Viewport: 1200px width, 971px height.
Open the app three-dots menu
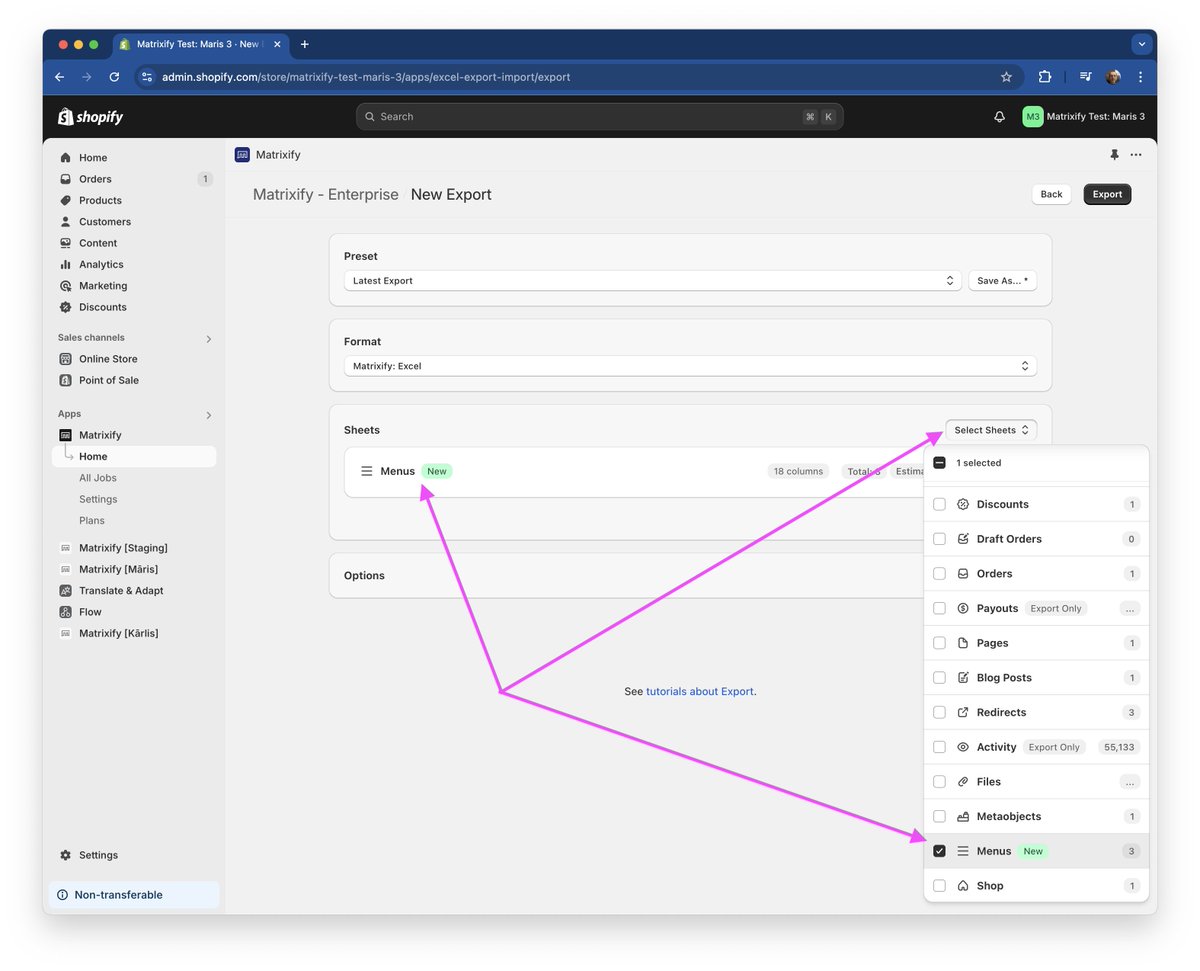[x=1136, y=155]
